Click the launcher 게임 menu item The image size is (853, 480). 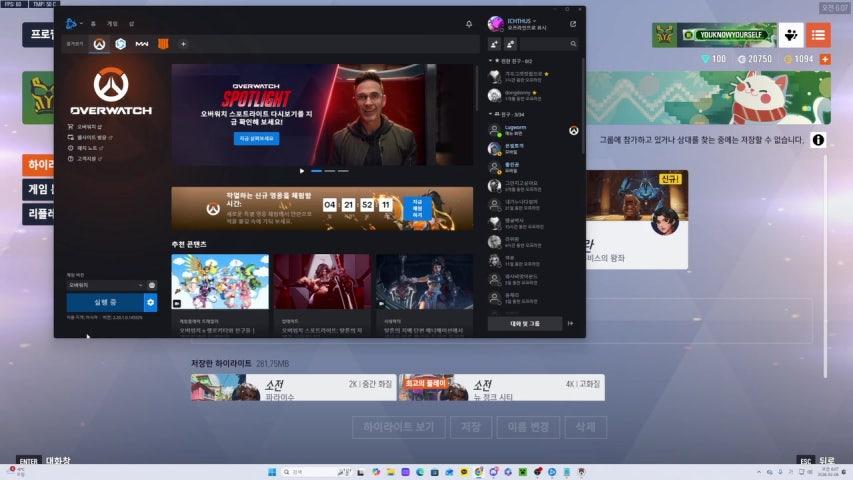[x=113, y=24]
